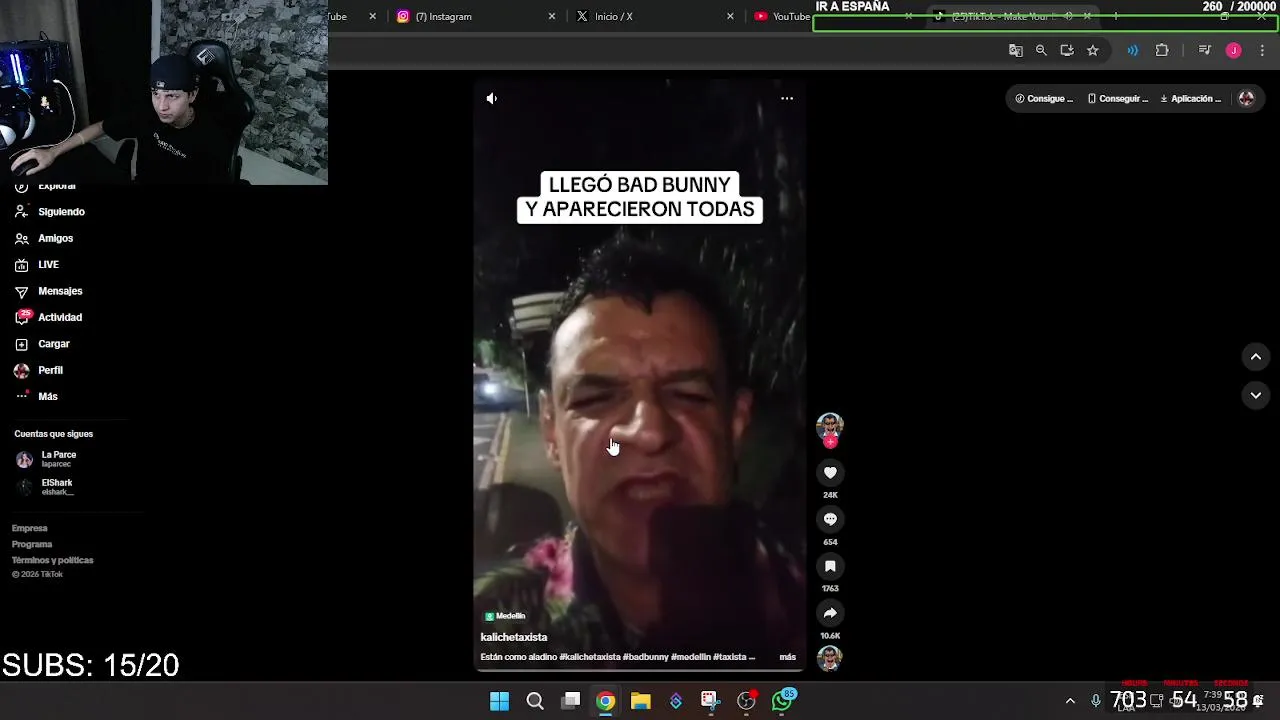Close the 'Inicio / X' tab
The image size is (1280, 720).
(x=730, y=16)
